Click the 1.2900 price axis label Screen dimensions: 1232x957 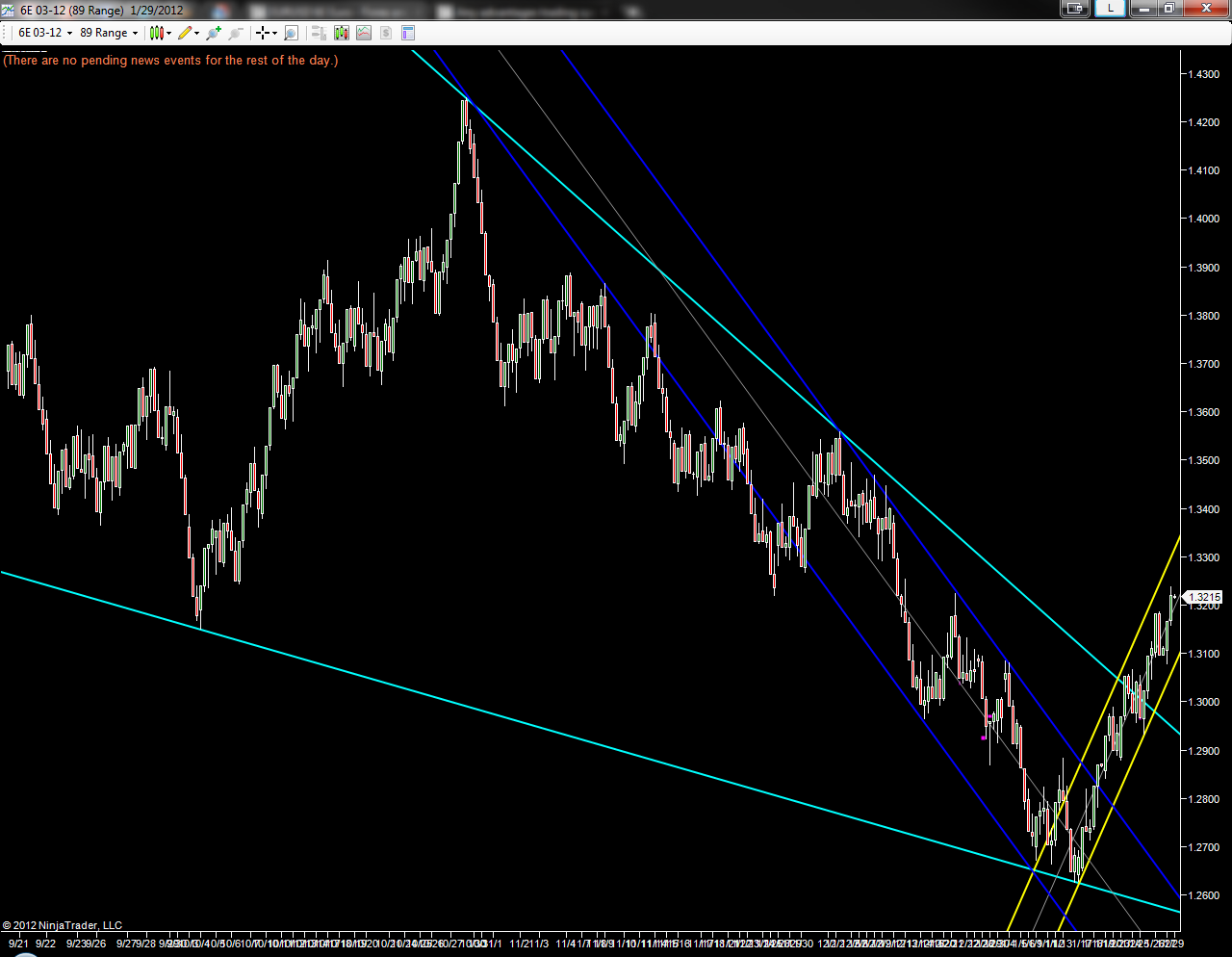1204,751
